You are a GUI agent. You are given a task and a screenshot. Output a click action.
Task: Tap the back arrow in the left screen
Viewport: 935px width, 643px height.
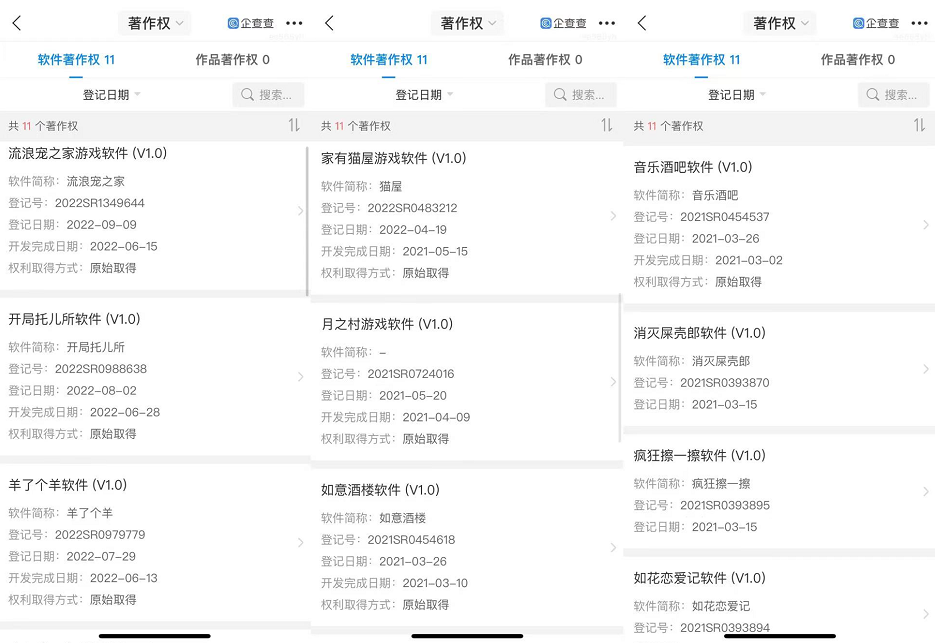click(x=17, y=23)
